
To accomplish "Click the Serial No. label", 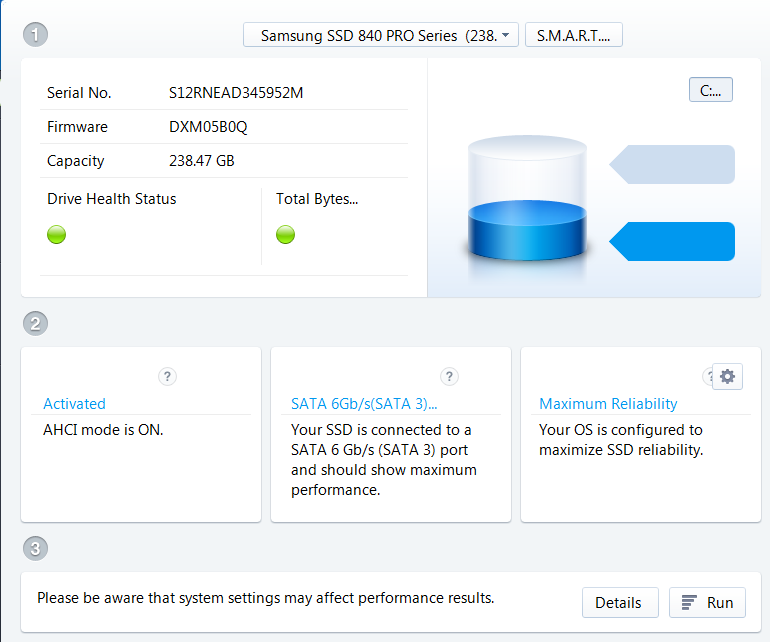I will (x=79, y=93).
